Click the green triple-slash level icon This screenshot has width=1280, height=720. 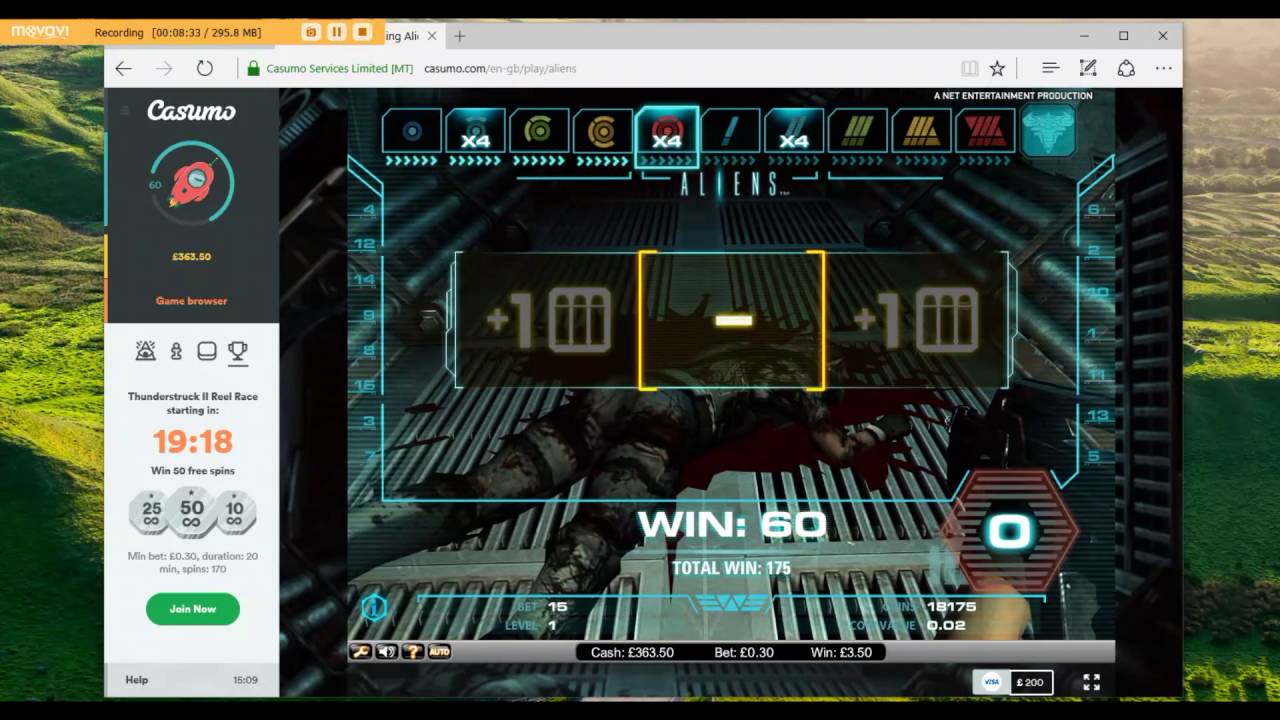tap(858, 131)
